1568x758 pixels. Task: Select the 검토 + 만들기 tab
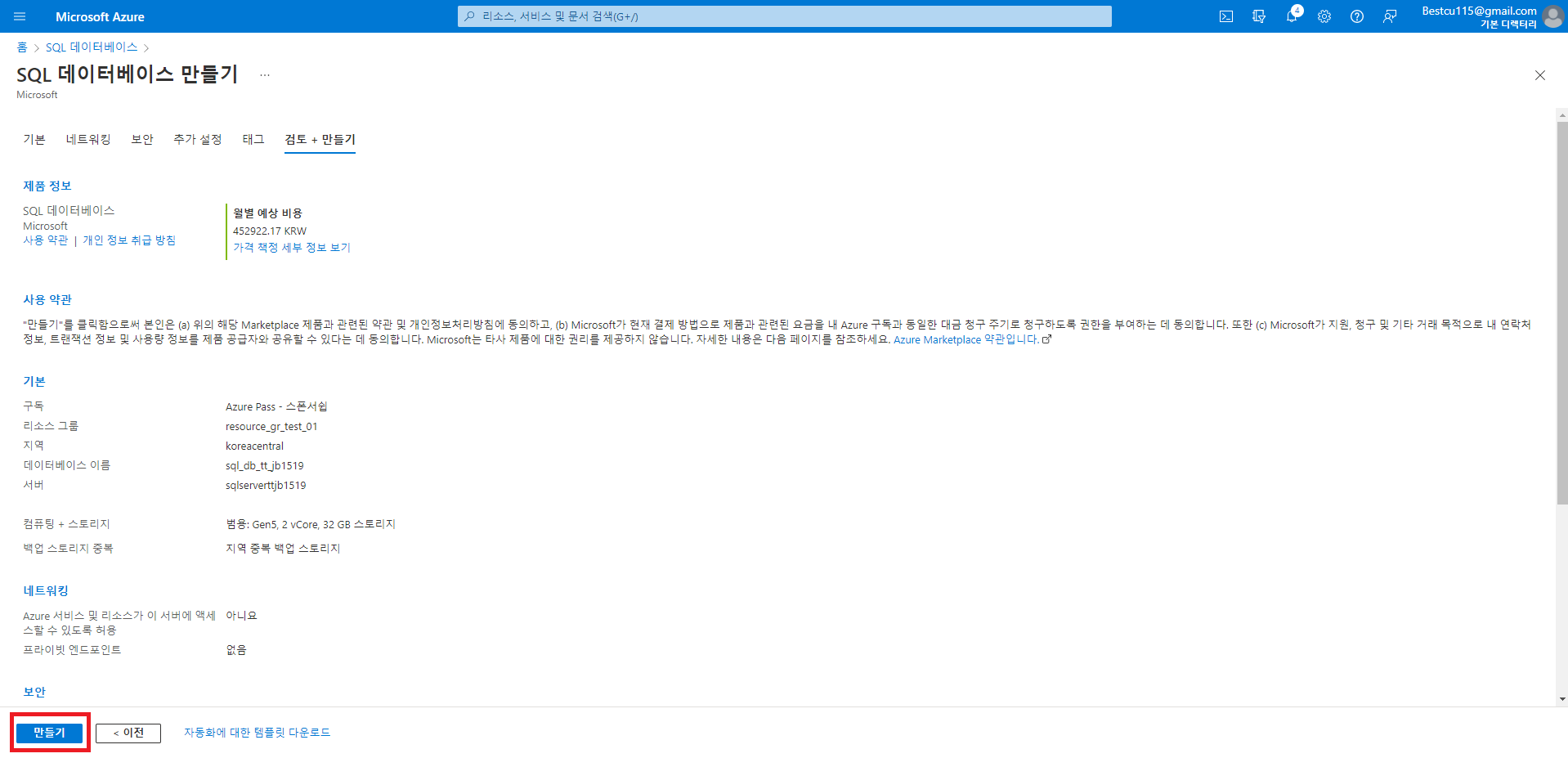point(320,140)
